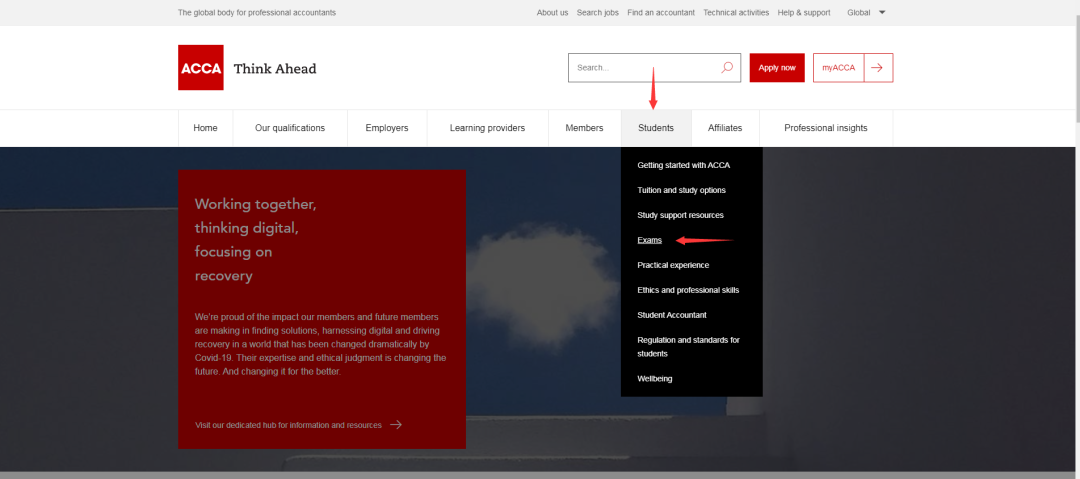The height and width of the screenshot is (479, 1080).
Task: Click the search magnifier icon
Action: pyautogui.click(x=727, y=68)
